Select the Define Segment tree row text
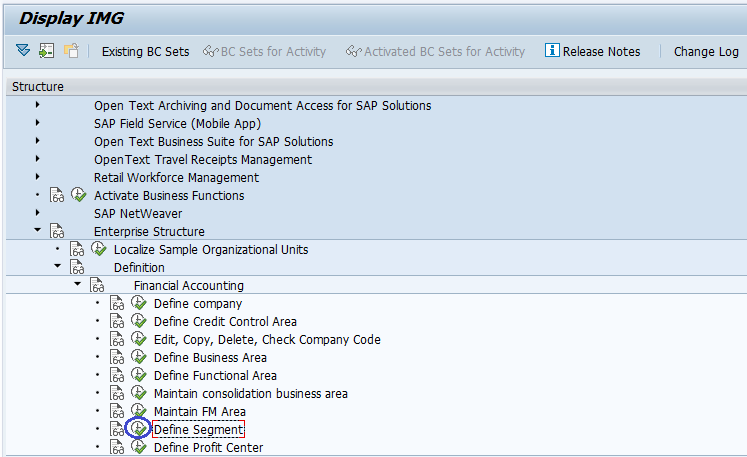 198,429
